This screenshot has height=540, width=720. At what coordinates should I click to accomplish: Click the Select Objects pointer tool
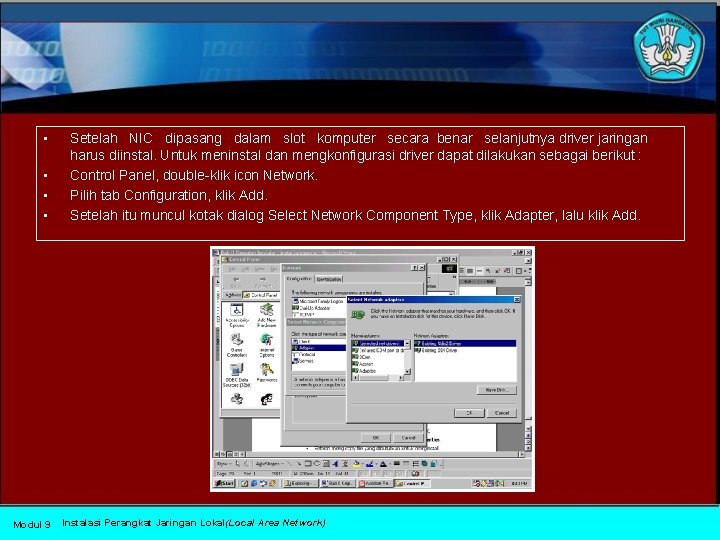[x=237, y=464]
